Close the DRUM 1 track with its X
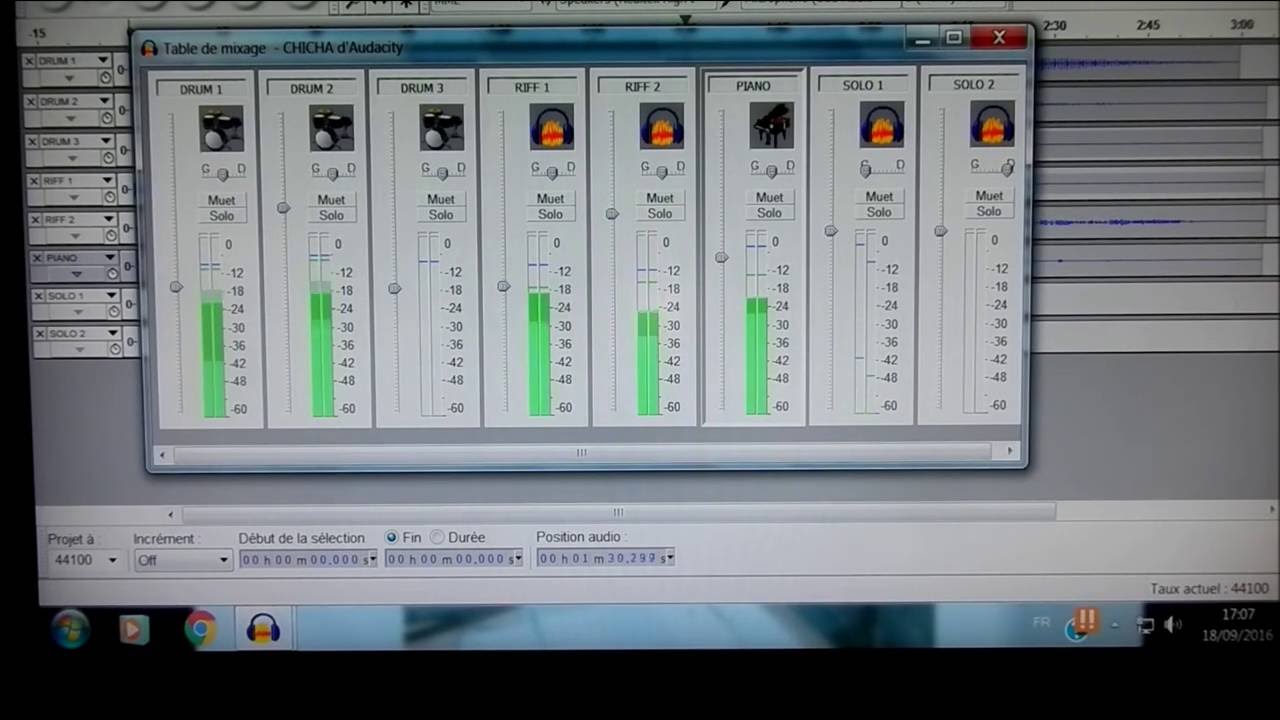The height and width of the screenshot is (720, 1280). click(30, 62)
